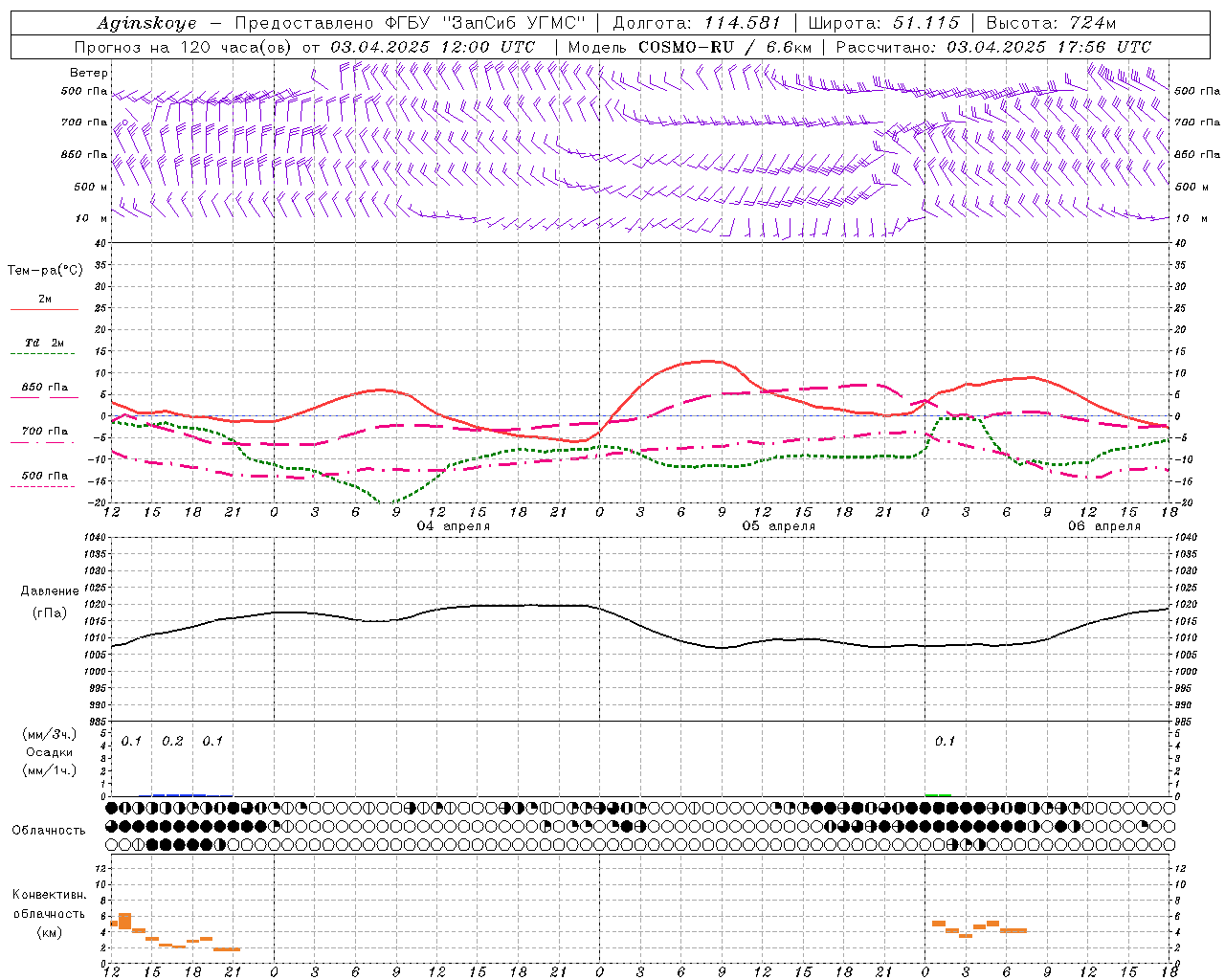Click the "Долгота: 114.581" header field
This screenshot has width=1225, height=980.
(697, 23)
